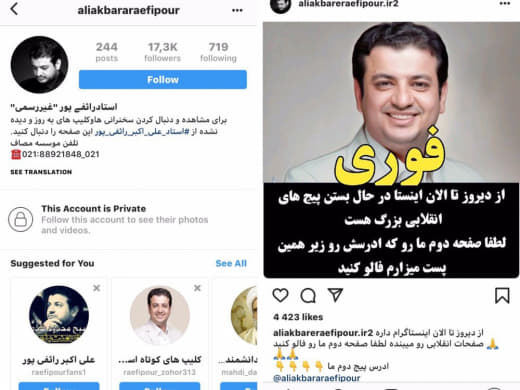The height and width of the screenshot is (390, 520).
Task: Tap the back arrow on the profile
Action: click(14, 9)
